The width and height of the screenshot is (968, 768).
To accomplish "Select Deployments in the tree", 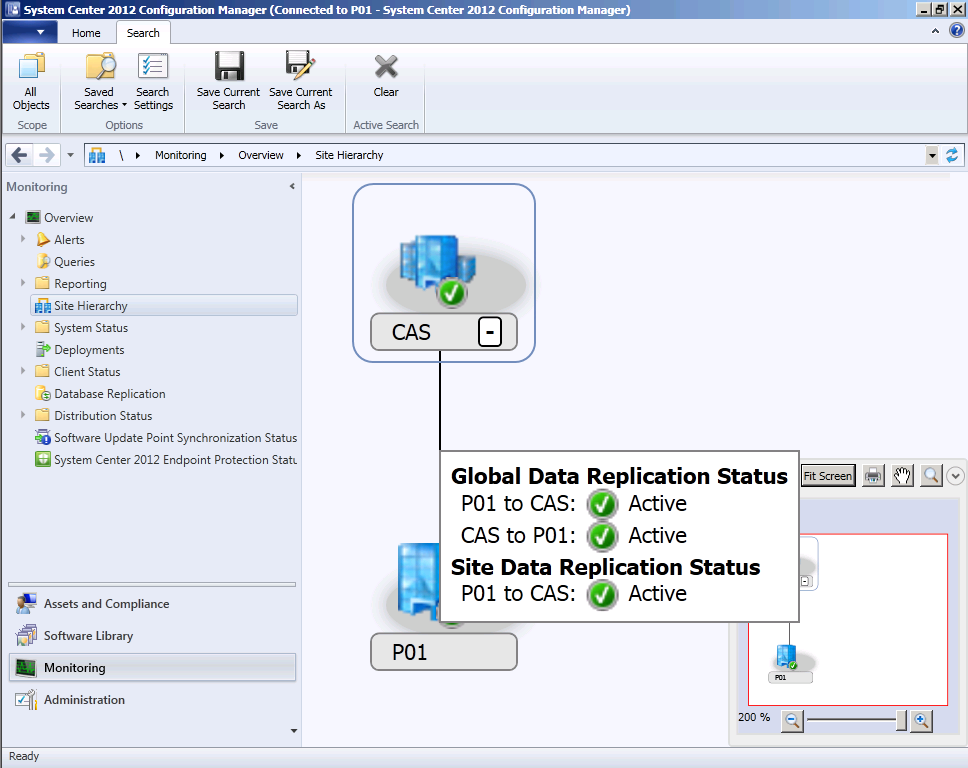I will [x=89, y=350].
